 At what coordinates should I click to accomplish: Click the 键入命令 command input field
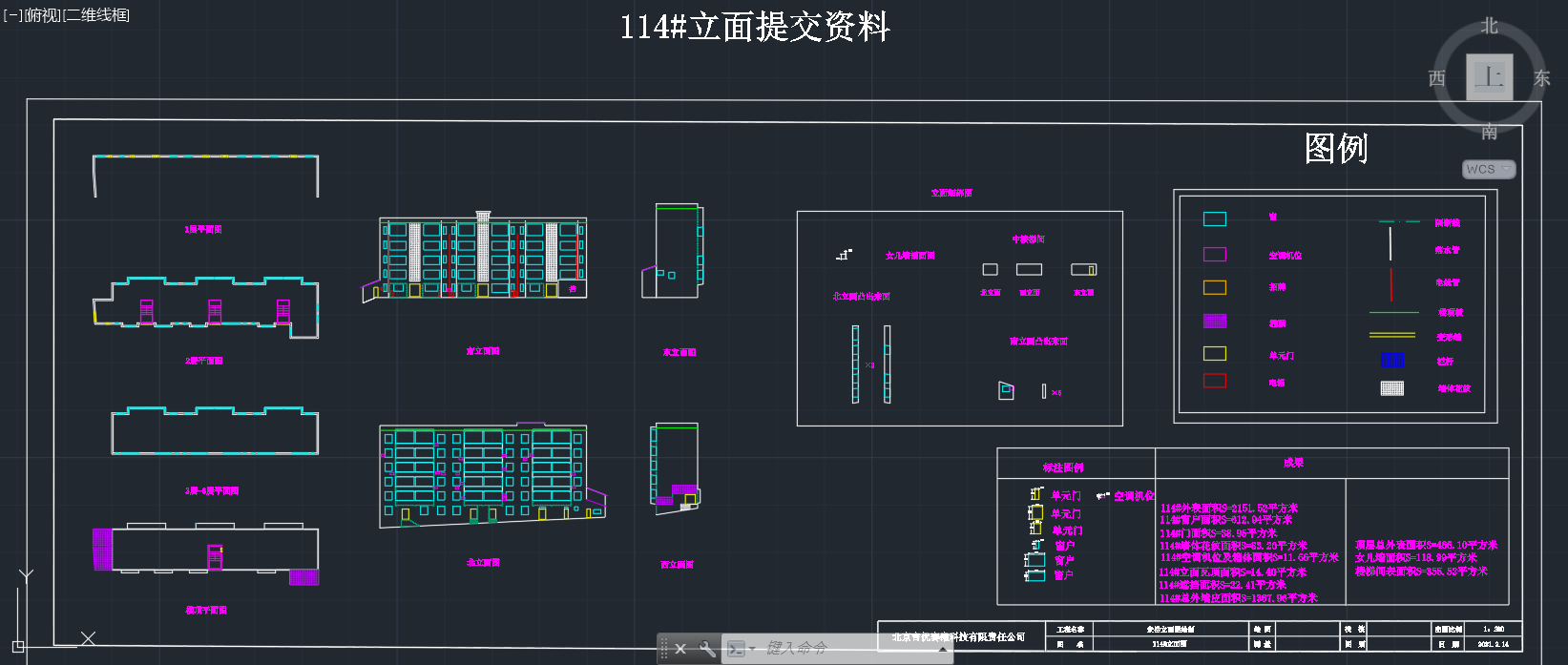tap(840, 649)
